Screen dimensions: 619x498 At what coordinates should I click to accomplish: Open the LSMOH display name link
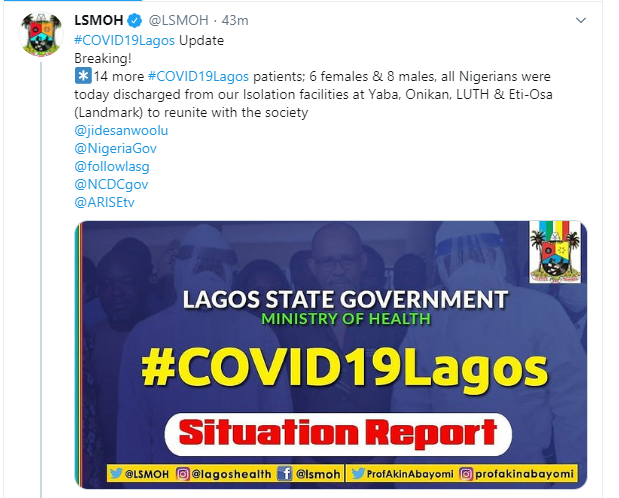coord(99,20)
